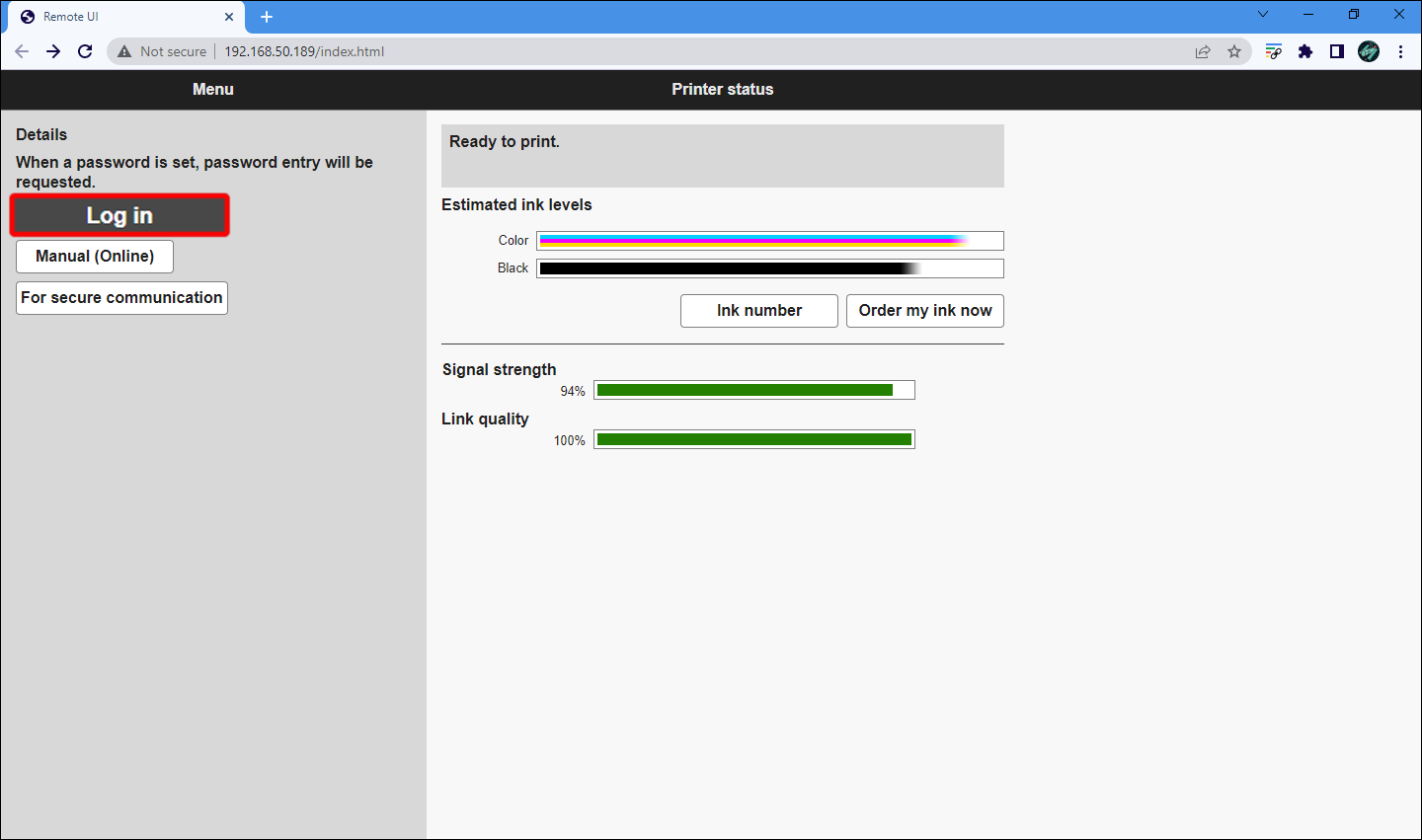
Task: Click For secure communication button
Action: [x=121, y=298]
